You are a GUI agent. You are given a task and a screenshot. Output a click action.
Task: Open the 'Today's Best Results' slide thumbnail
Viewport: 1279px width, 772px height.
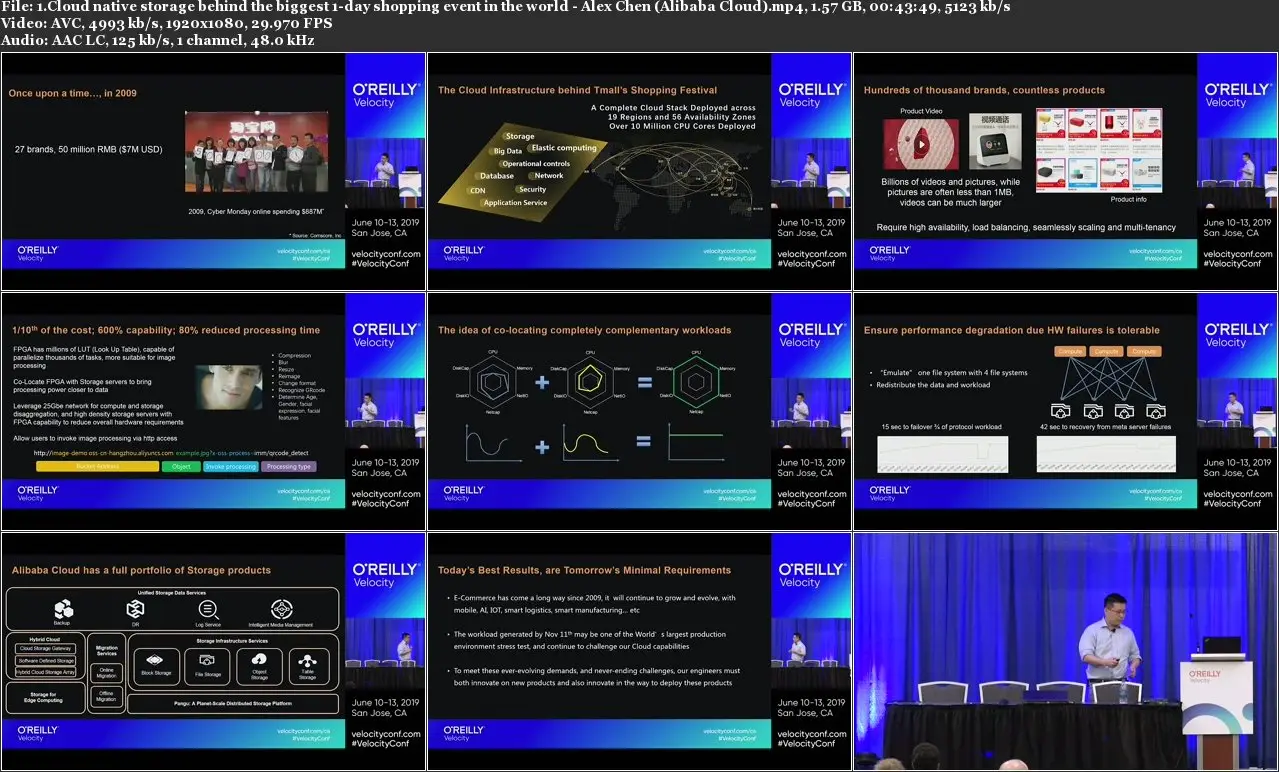tap(639, 651)
